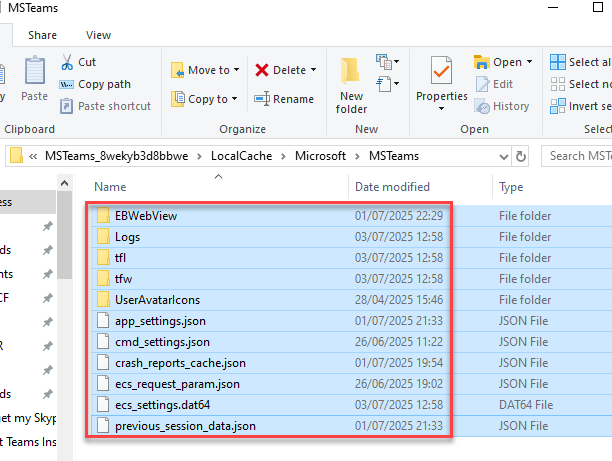Click the DAT64 File type cell
This screenshot has height=461, width=612.
tap(526, 405)
